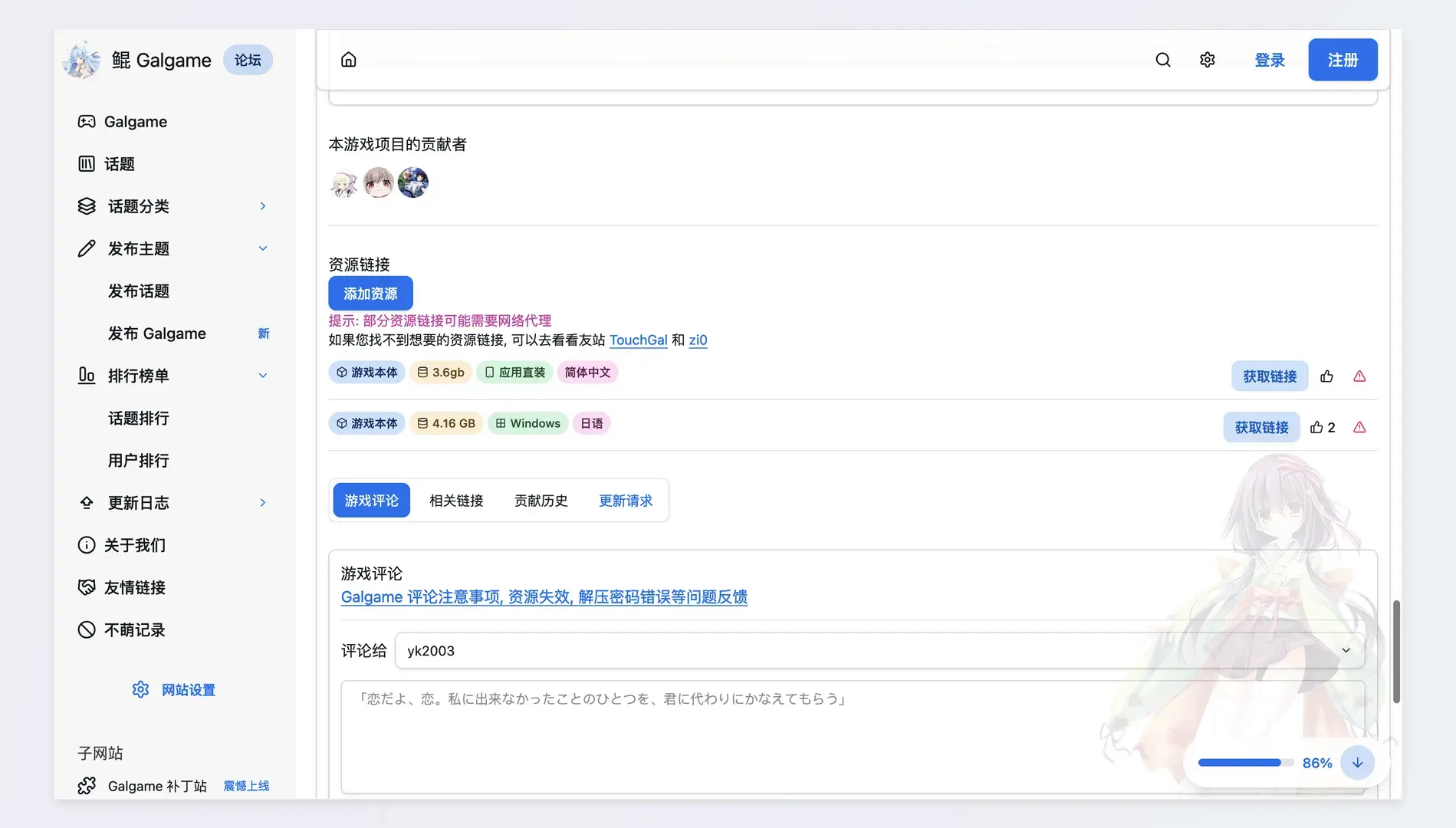This screenshot has width=1456, height=828.
Task: Report the 4.16 GB resource warning icon
Action: click(1359, 428)
